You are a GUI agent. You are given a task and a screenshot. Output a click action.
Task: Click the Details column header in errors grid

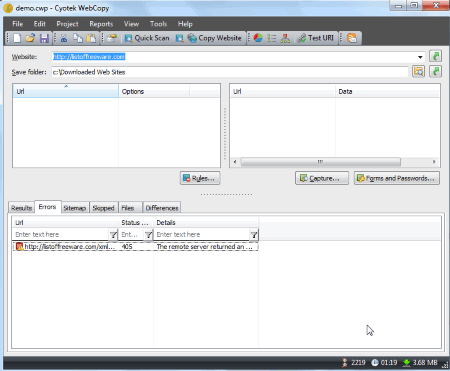pos(206,222)
